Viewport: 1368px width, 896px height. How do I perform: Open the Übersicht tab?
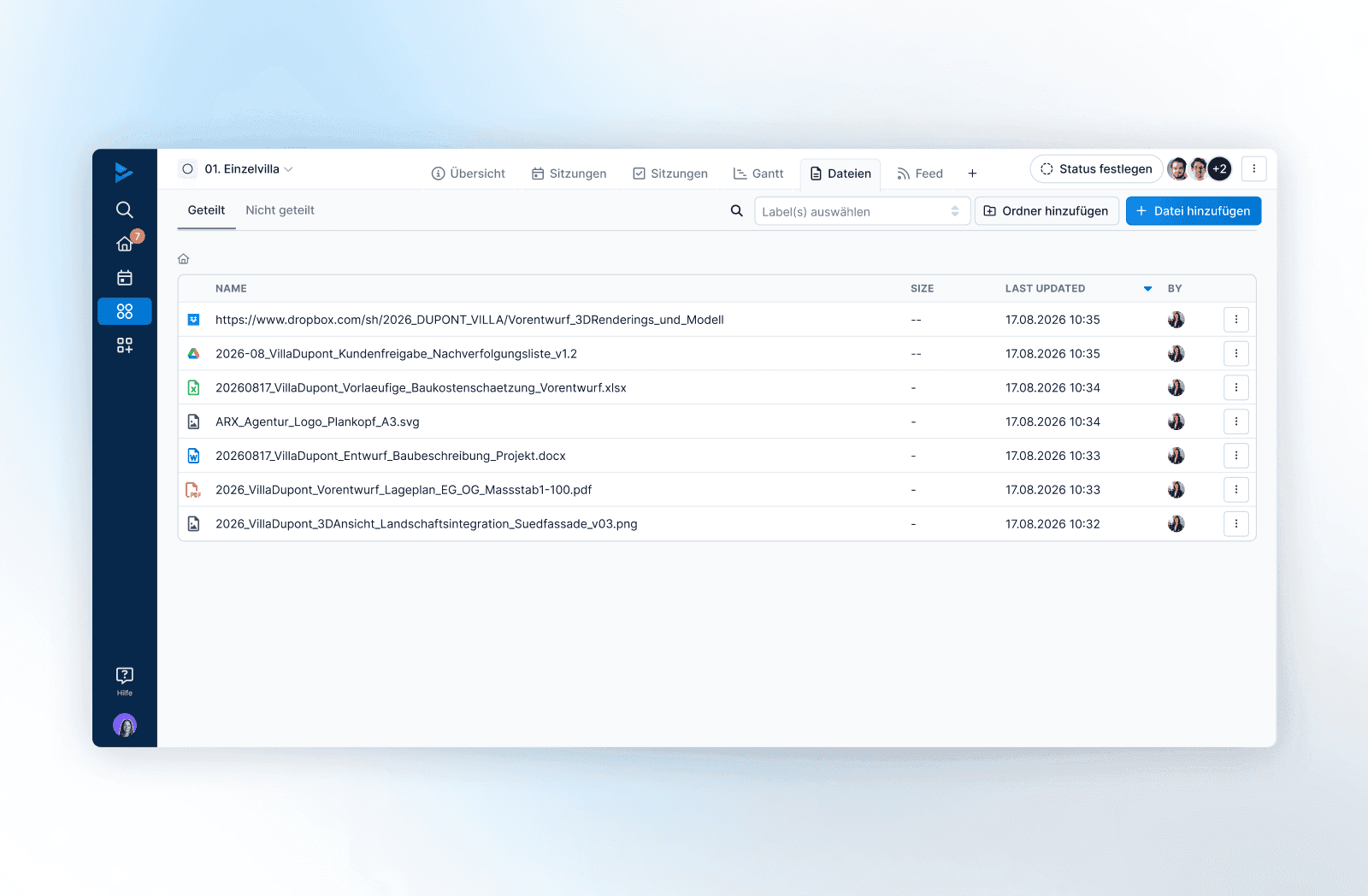(x=469, y=174)
